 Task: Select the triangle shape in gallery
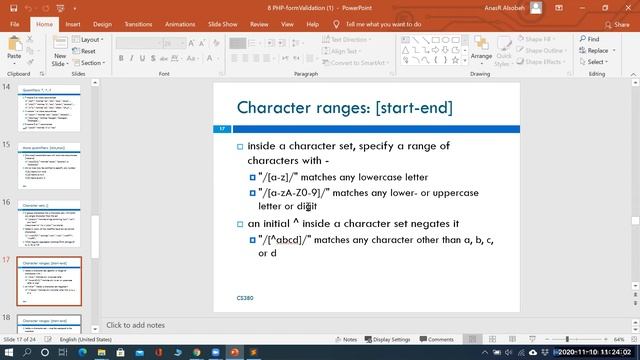405,50
